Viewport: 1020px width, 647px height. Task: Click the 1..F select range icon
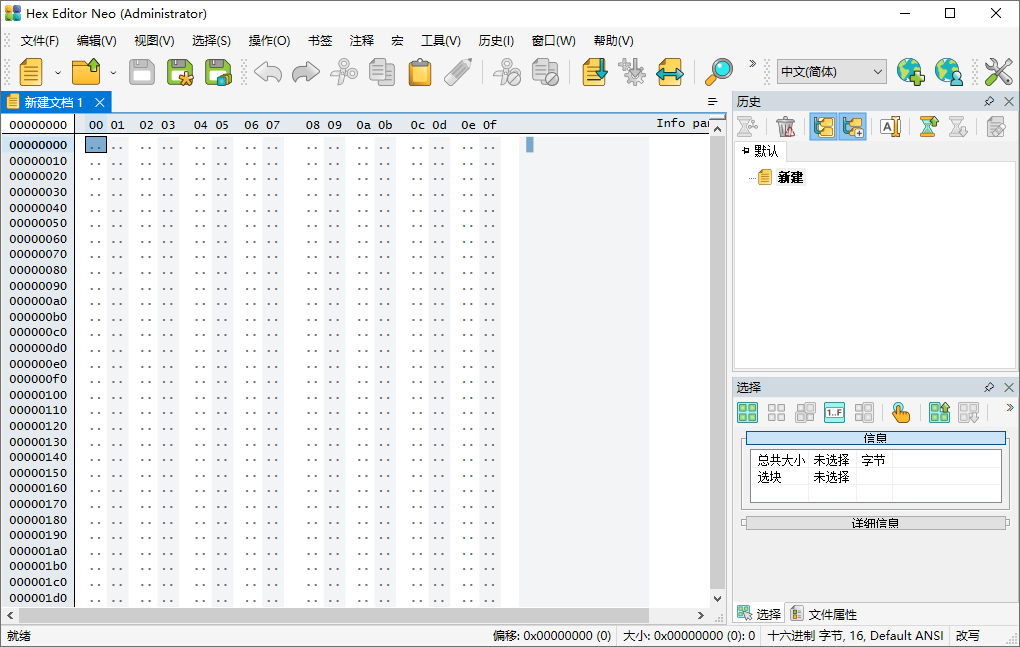[833, 411]
